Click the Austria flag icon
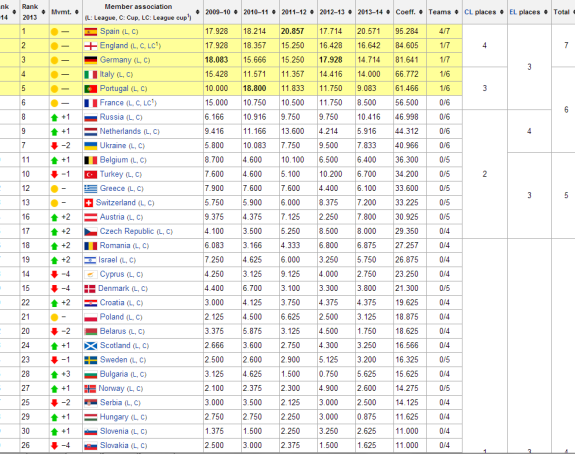Image resolution: width=575 pixels, height=454 pixels. [91, 218]
